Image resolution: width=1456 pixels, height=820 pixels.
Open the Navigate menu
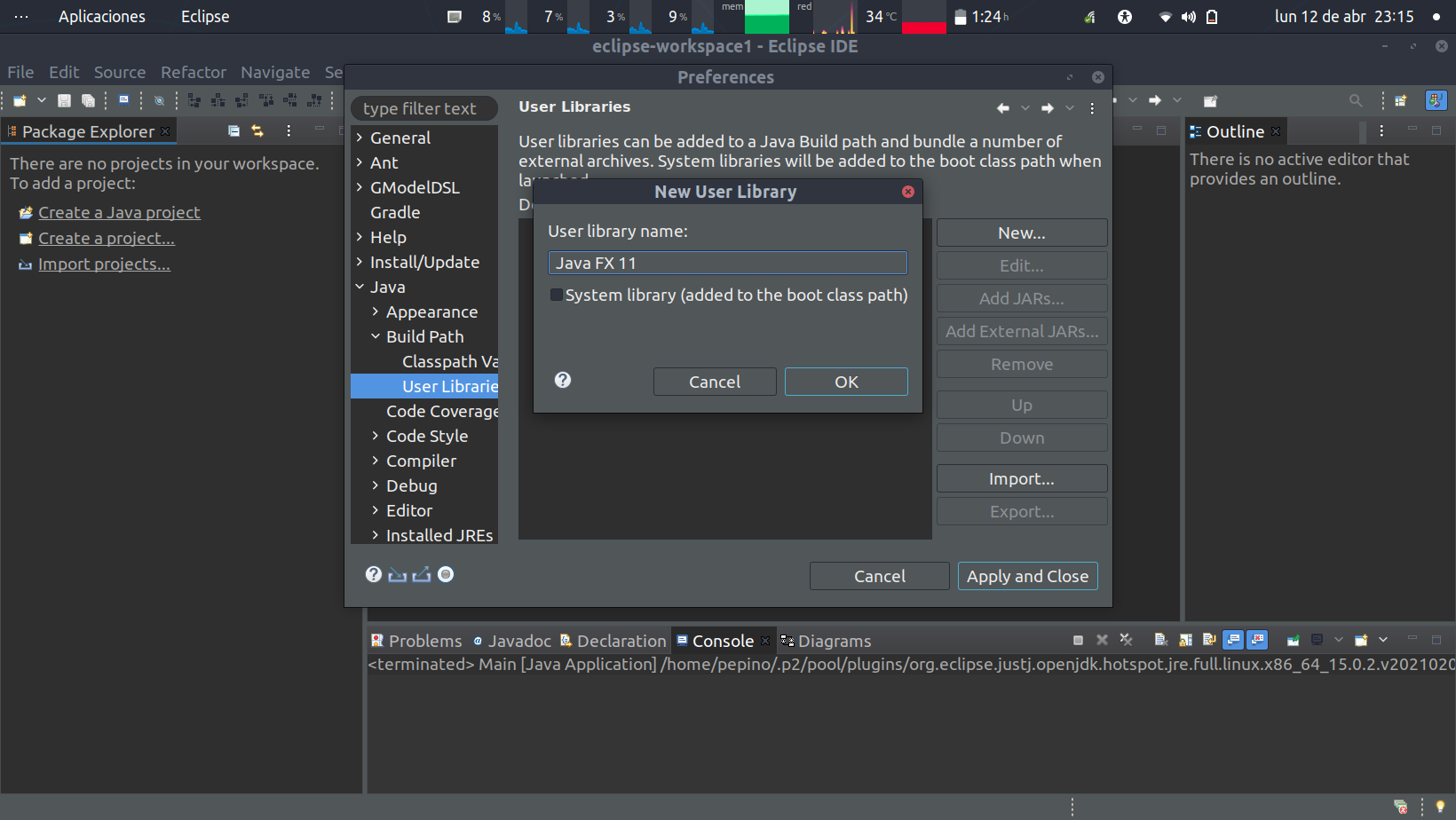(x=275, y=72)
